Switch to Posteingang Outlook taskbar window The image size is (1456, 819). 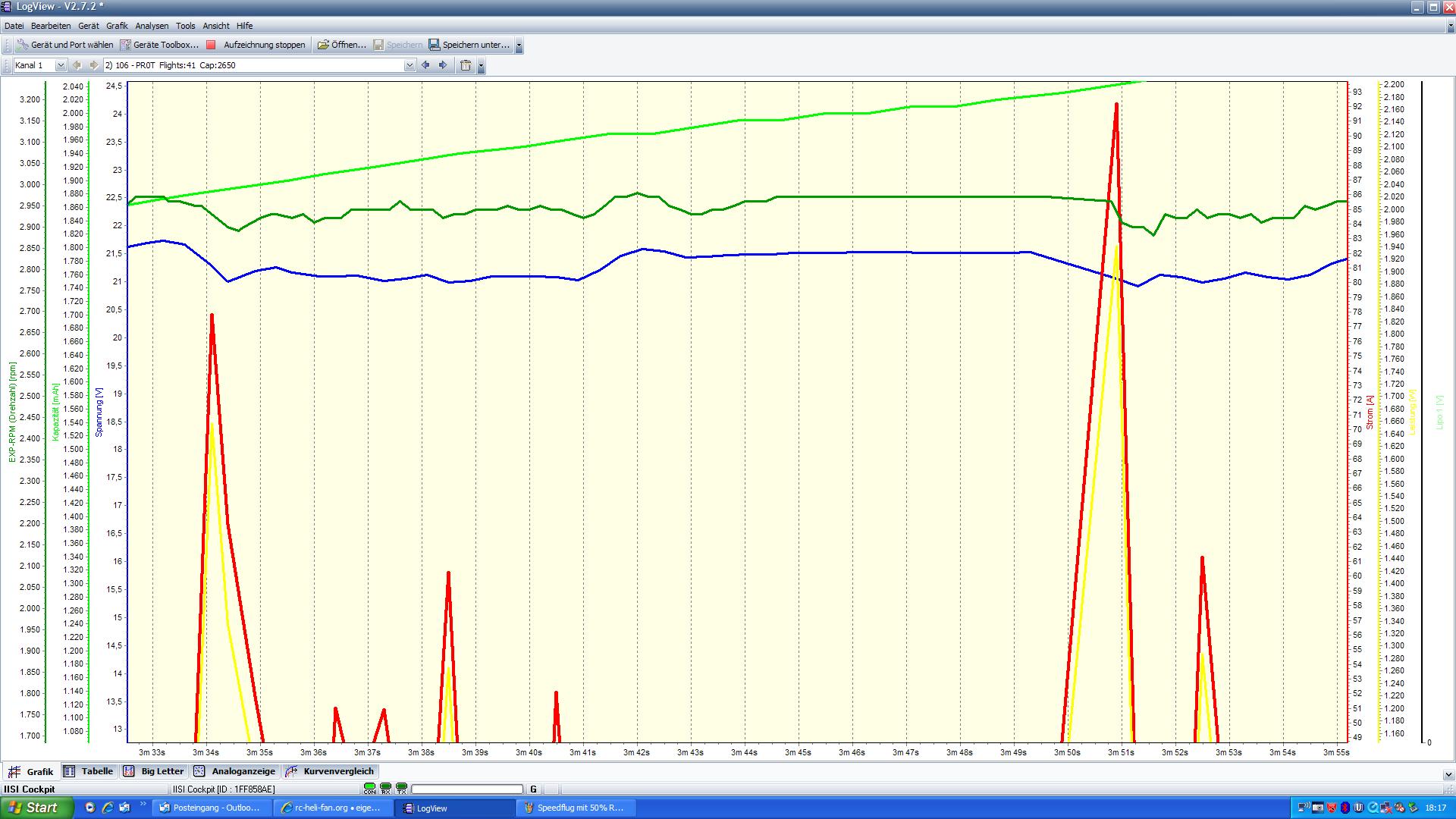[212, 808]
